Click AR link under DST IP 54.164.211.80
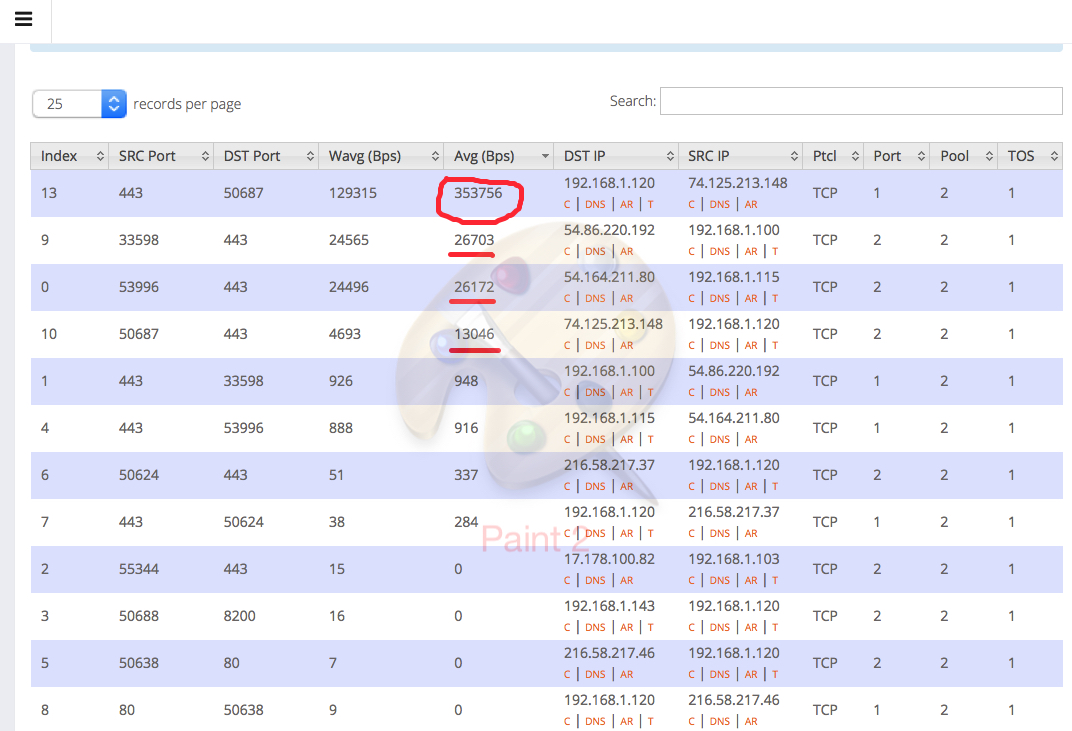Screen dimensions: 1072x731 tap(626, 298)
